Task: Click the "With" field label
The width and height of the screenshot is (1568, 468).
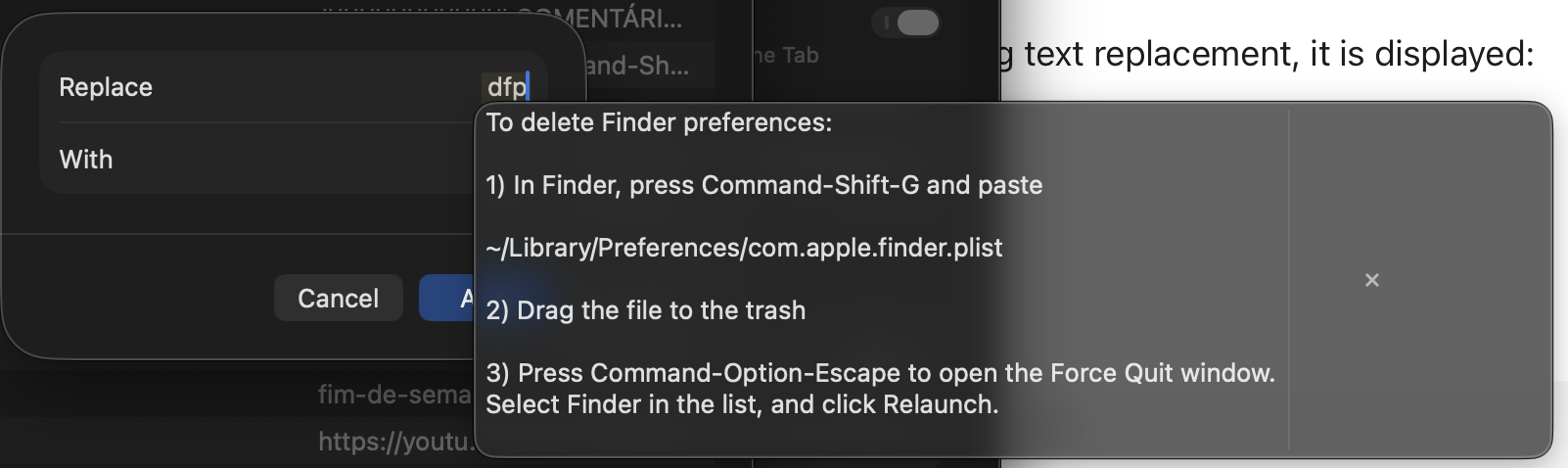Action: coord(86,160)
